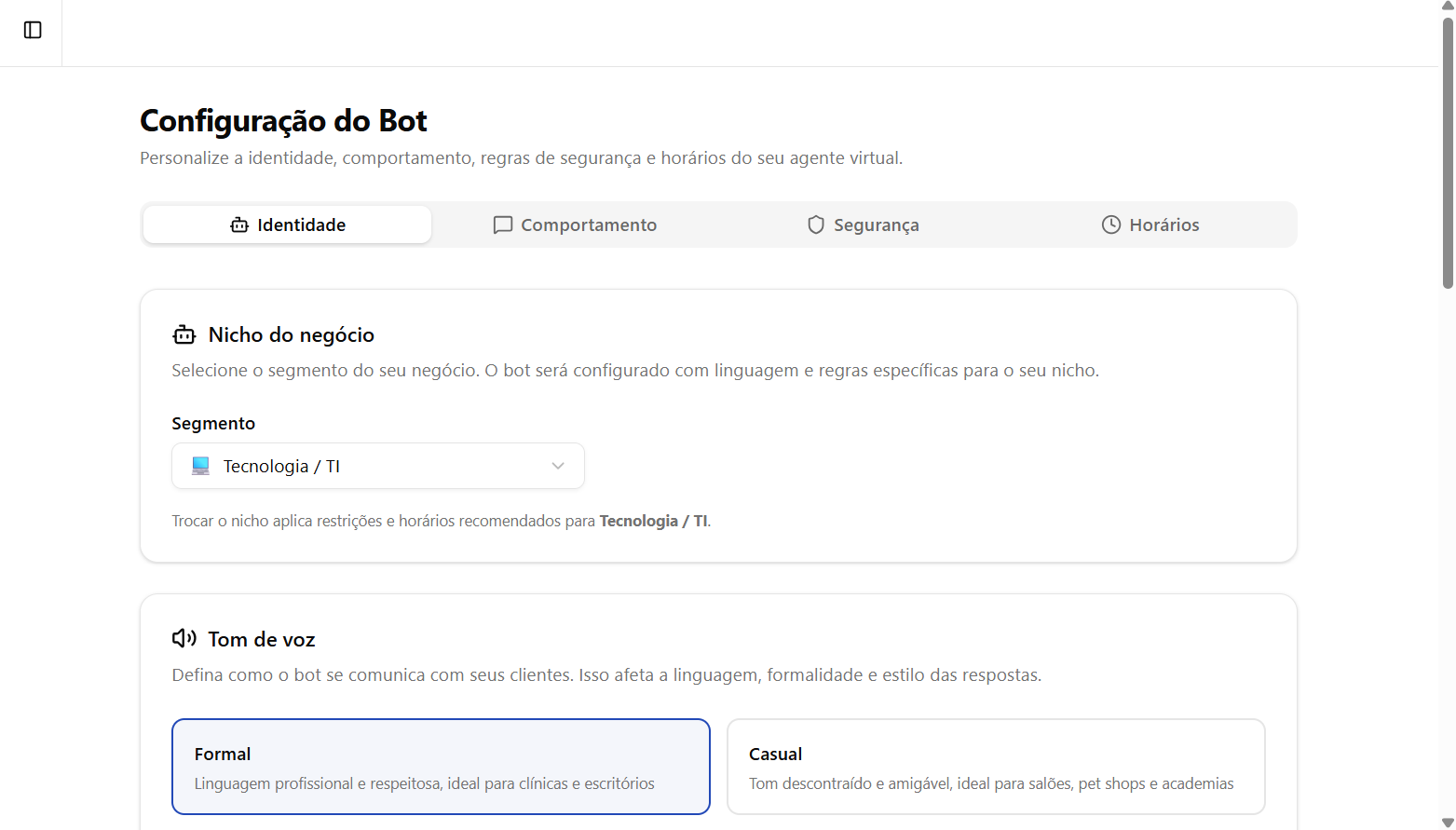Click the text 'Tom descontraído e amigável'
This screenshot has height=830, width=1456.
point(850,783)
